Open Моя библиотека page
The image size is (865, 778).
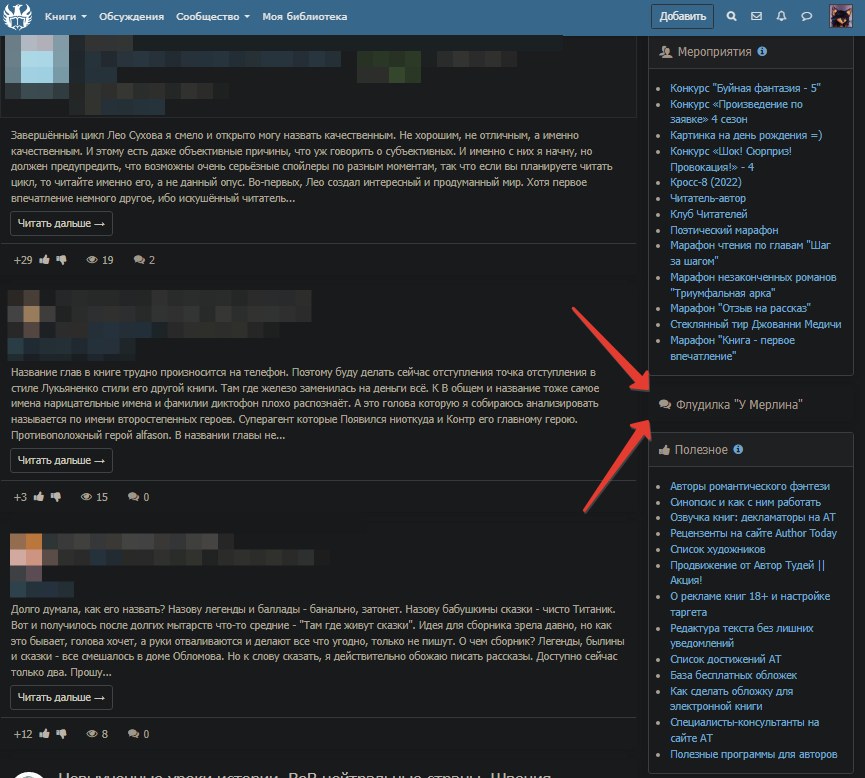305,17
